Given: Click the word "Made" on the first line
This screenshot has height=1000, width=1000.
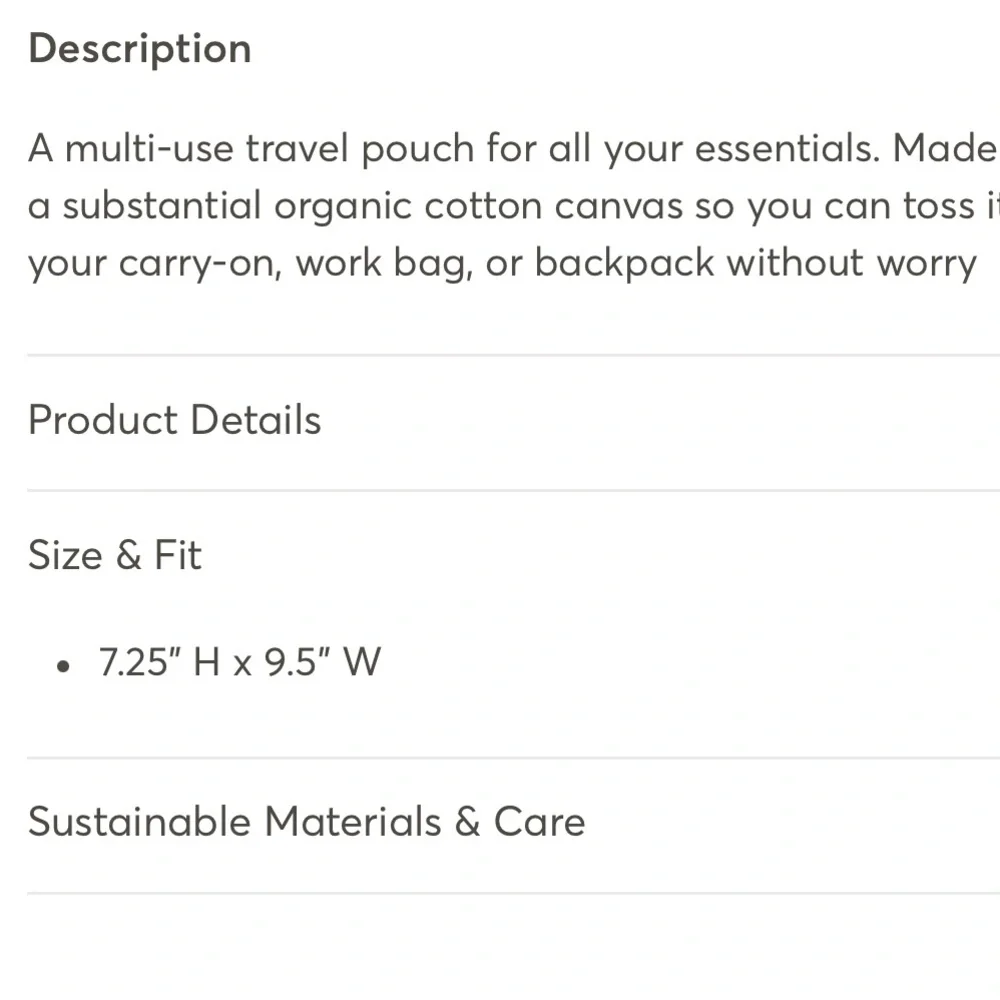Looking at the screenshot, I should tap(945, 148).
